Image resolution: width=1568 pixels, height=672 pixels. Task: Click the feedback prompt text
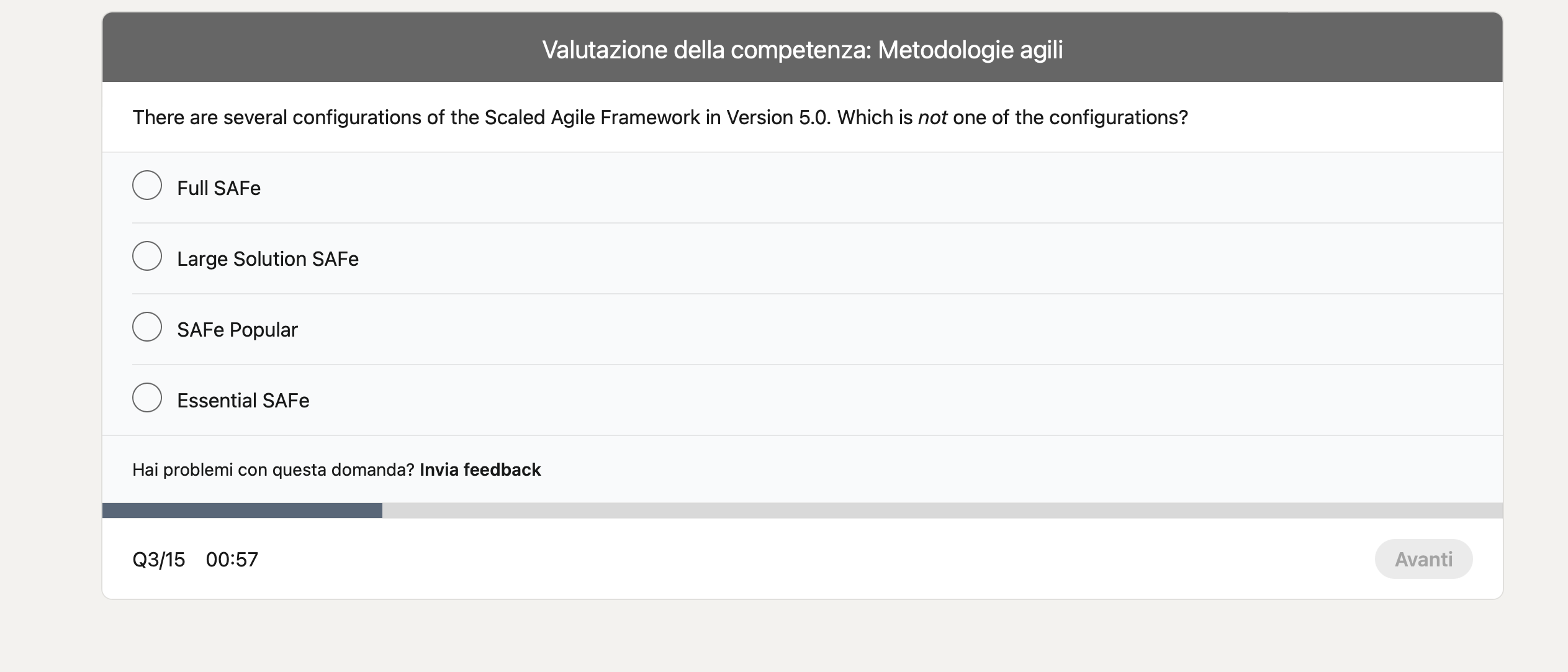[x=273, y=470]
